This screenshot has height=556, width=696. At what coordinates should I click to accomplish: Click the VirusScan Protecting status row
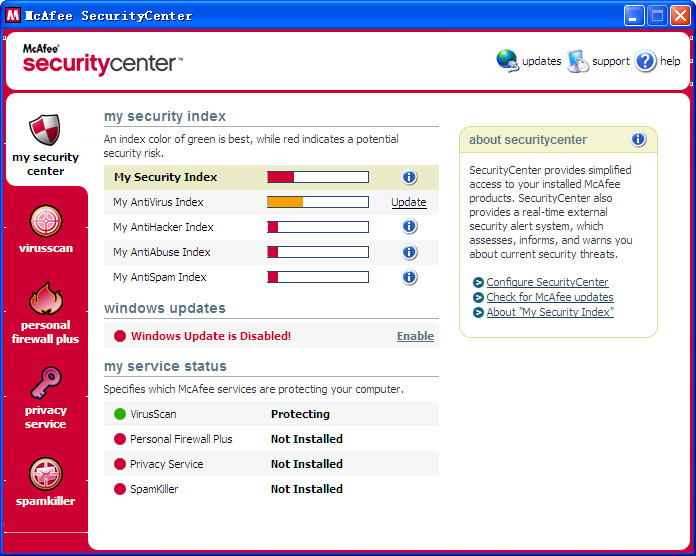271,414
